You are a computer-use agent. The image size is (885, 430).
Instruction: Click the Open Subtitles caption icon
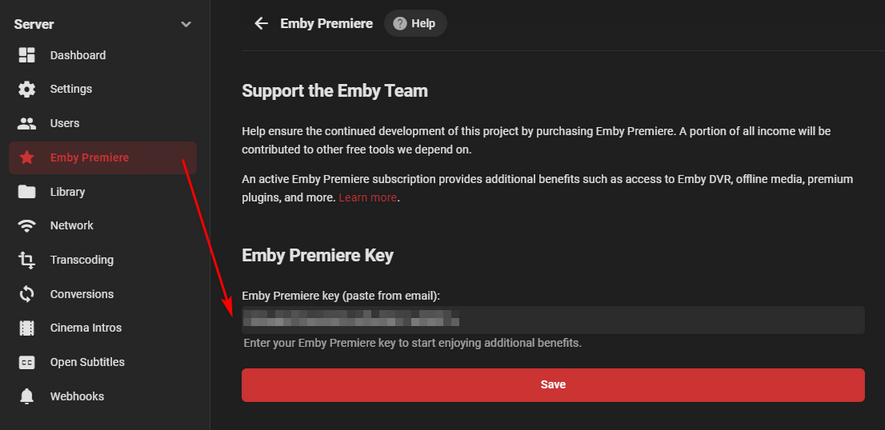point(27,362)
